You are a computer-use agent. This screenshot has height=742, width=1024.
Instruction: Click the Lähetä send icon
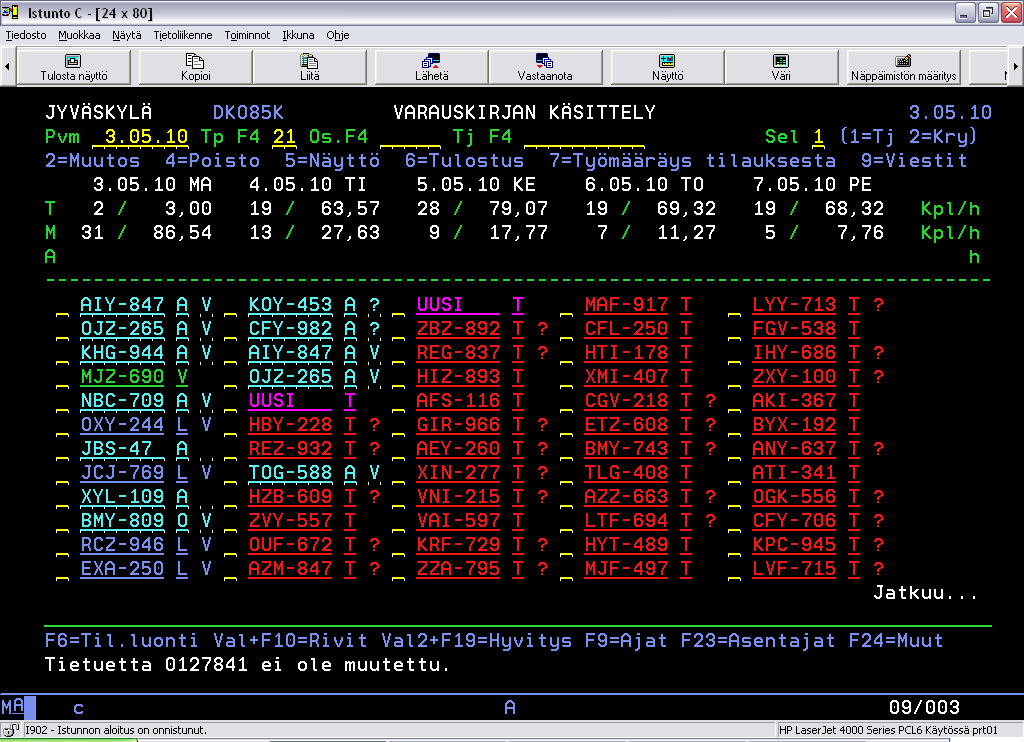click(x=431, y=61)
